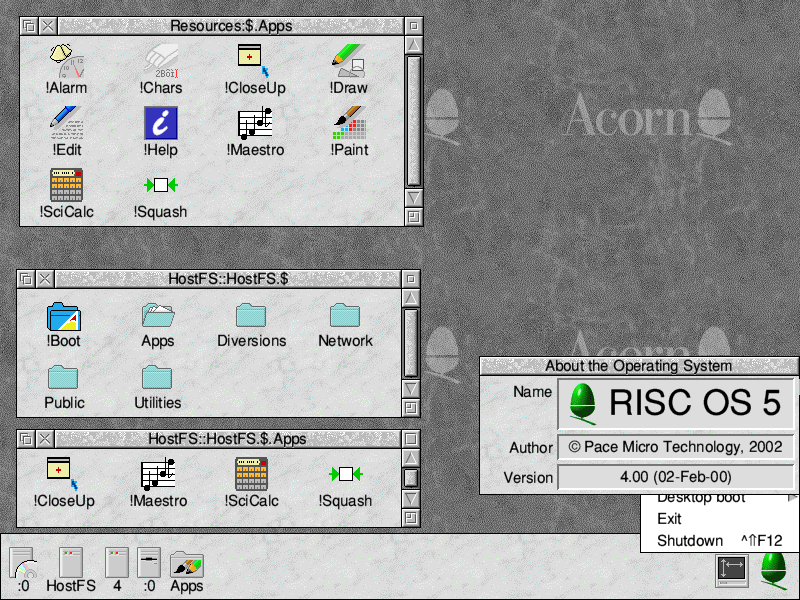The height and width of the screenshot is (600, 800).
Task: Choose Exit from the task menu
Action: [719, 519]
